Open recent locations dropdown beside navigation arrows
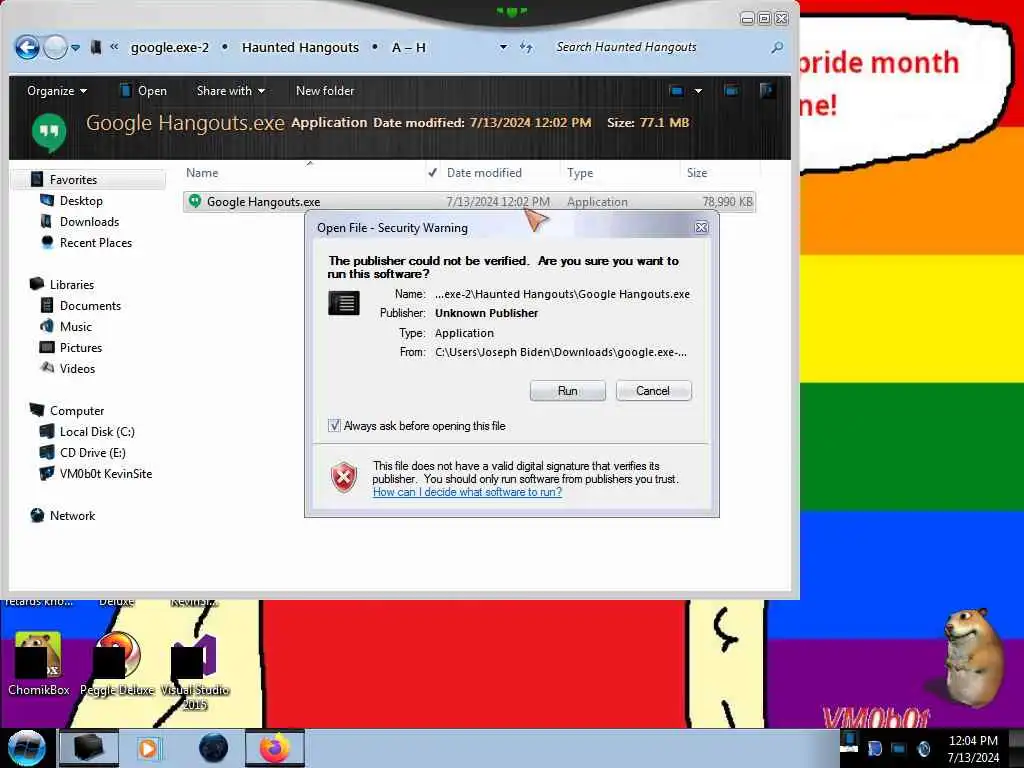 76,48
